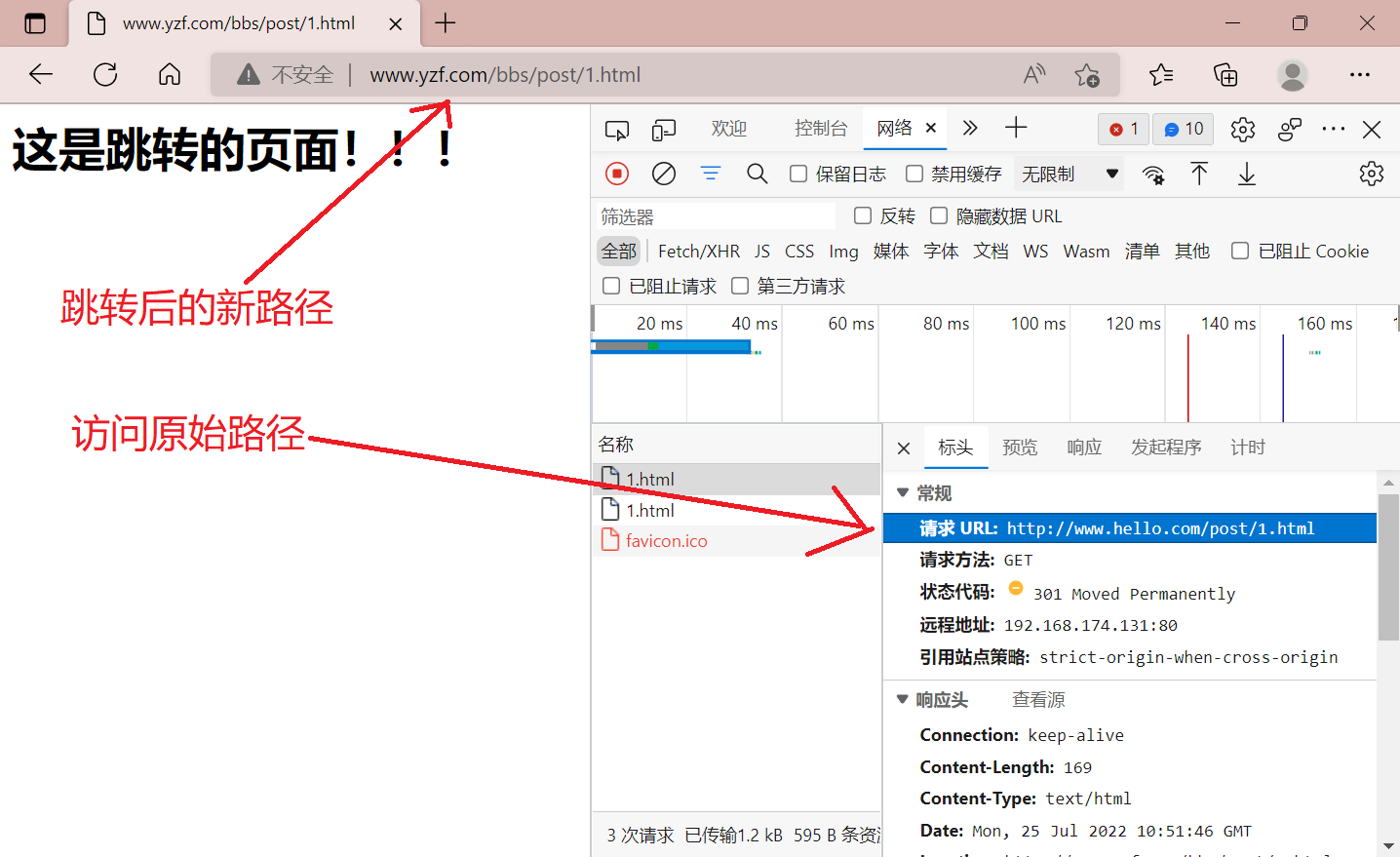Click the 查看源 link next to 响应头
The image size is (1400, 857).
[1036, 698]
